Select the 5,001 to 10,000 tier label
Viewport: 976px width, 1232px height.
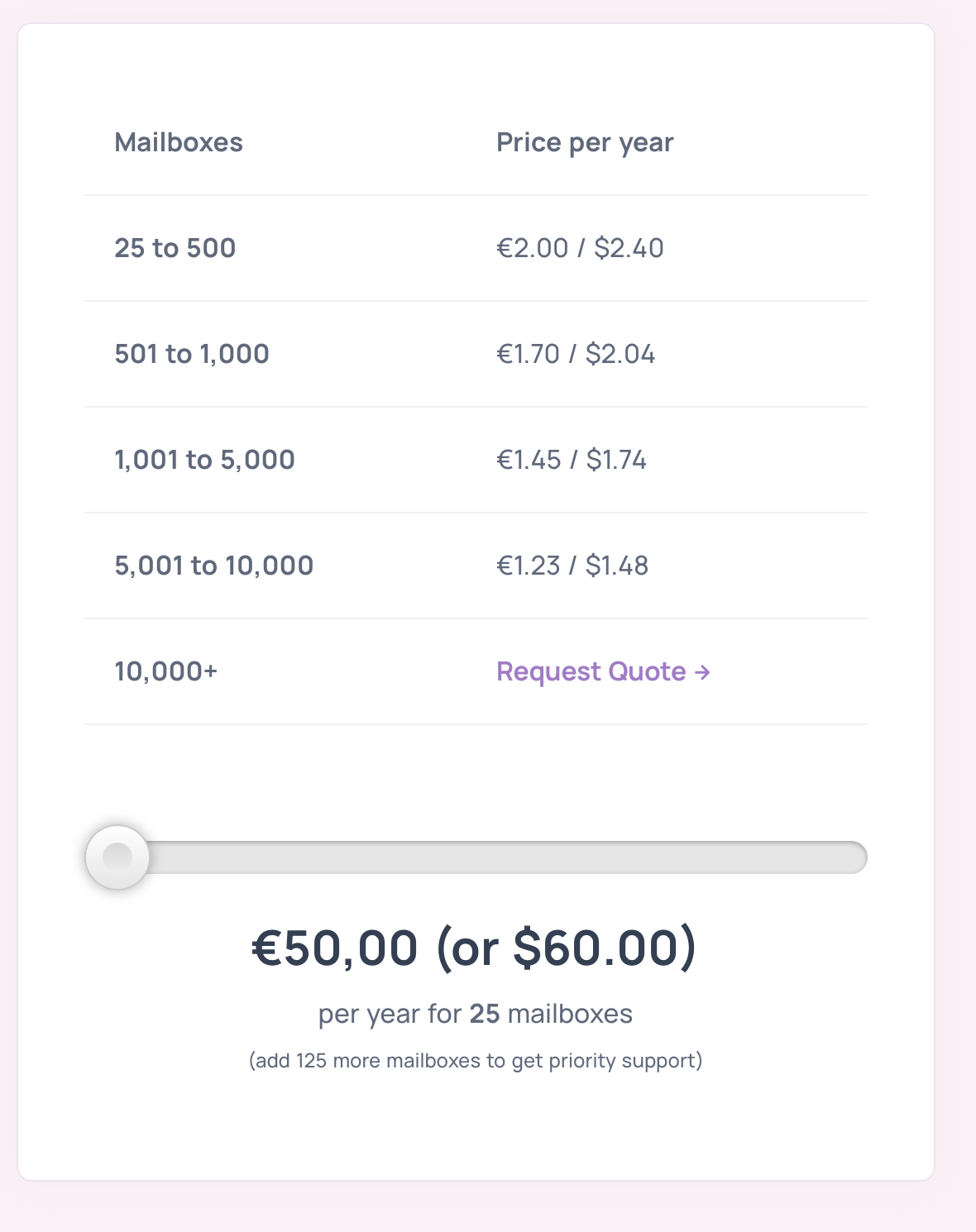click(x=214, y=566)
